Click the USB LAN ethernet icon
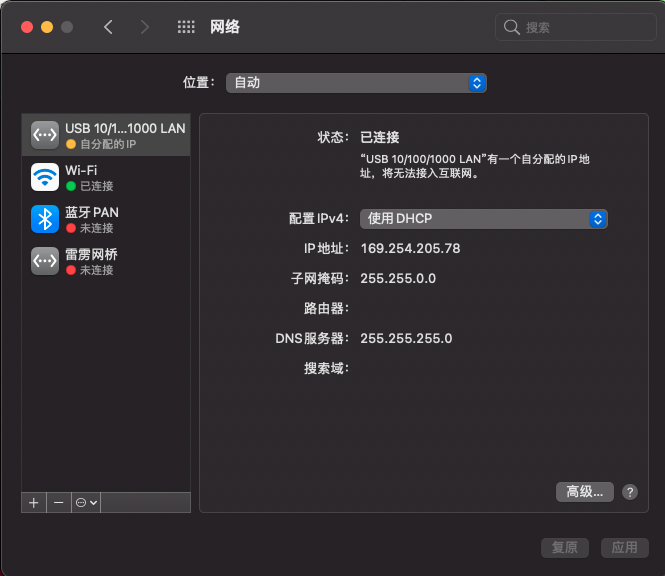 (x=45, y=135)
